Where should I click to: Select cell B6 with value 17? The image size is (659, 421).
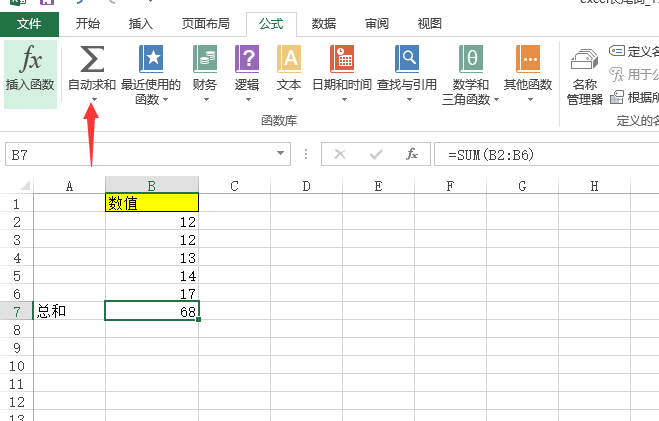click(152, 293)
